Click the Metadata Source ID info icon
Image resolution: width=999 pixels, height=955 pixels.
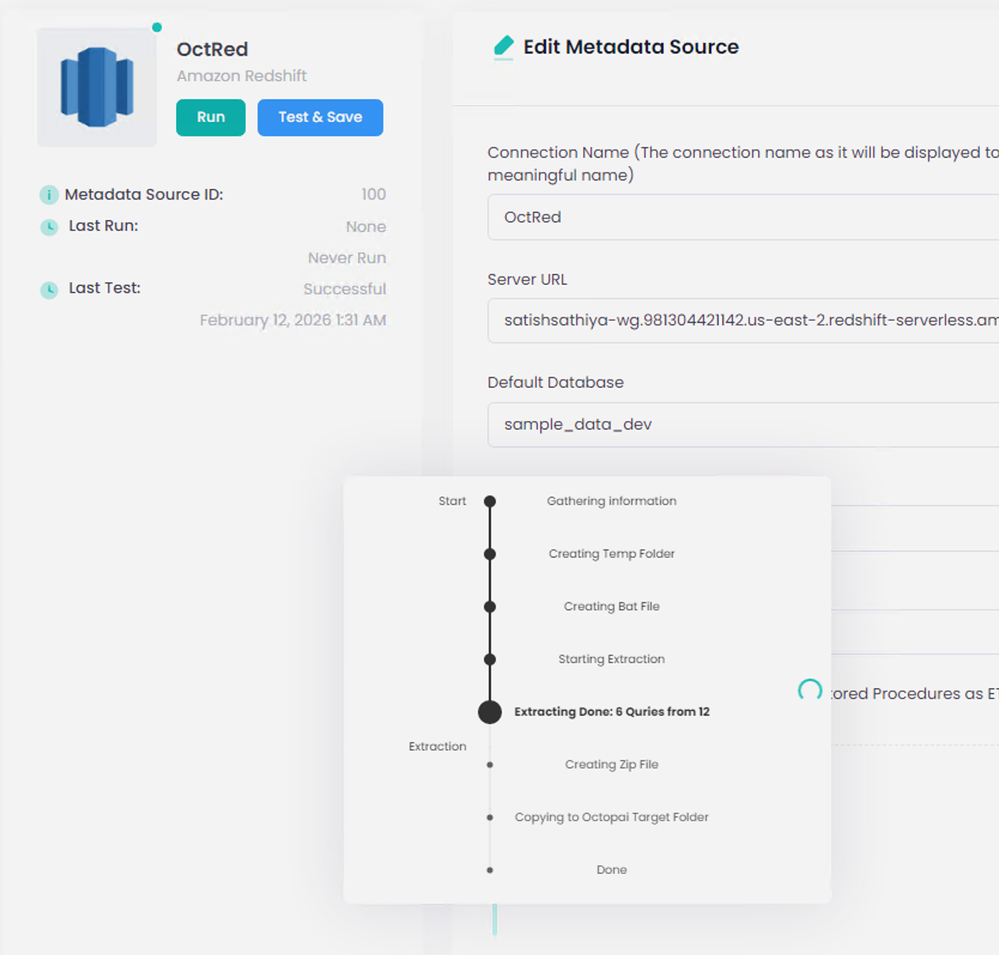(49, 195)
